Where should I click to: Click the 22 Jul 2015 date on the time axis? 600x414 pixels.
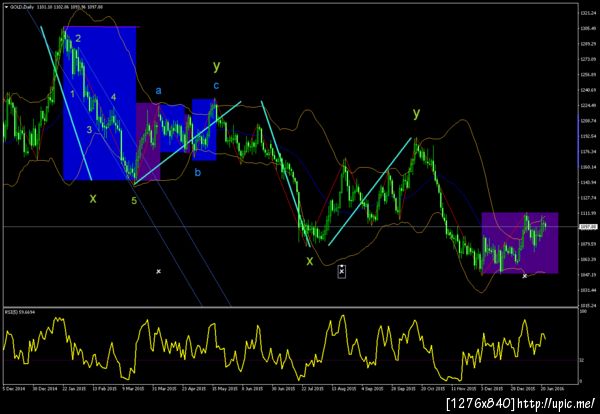[x=312, y=388]
